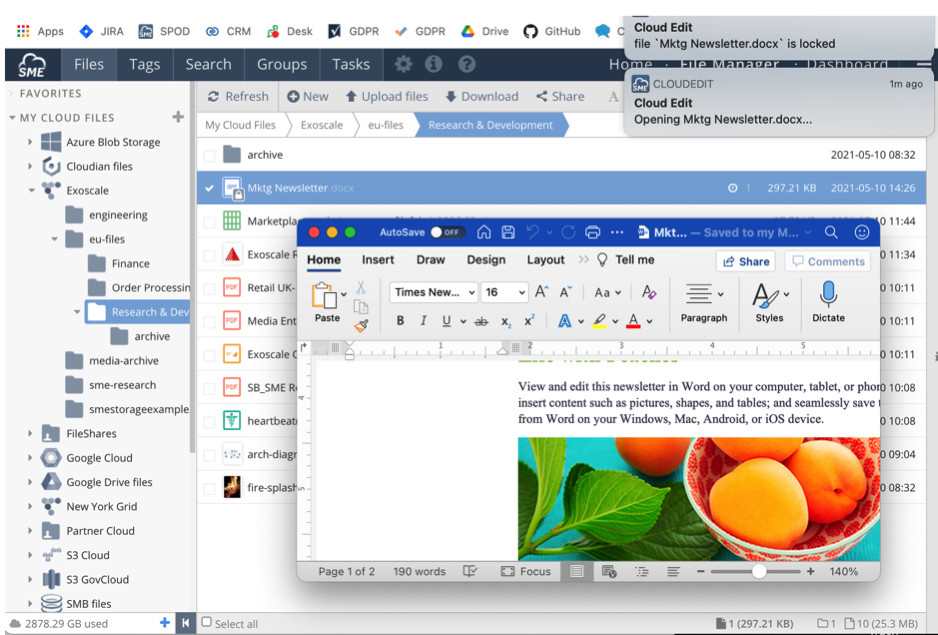Open the Tasks tab in the SME navbar

[350, 64]
